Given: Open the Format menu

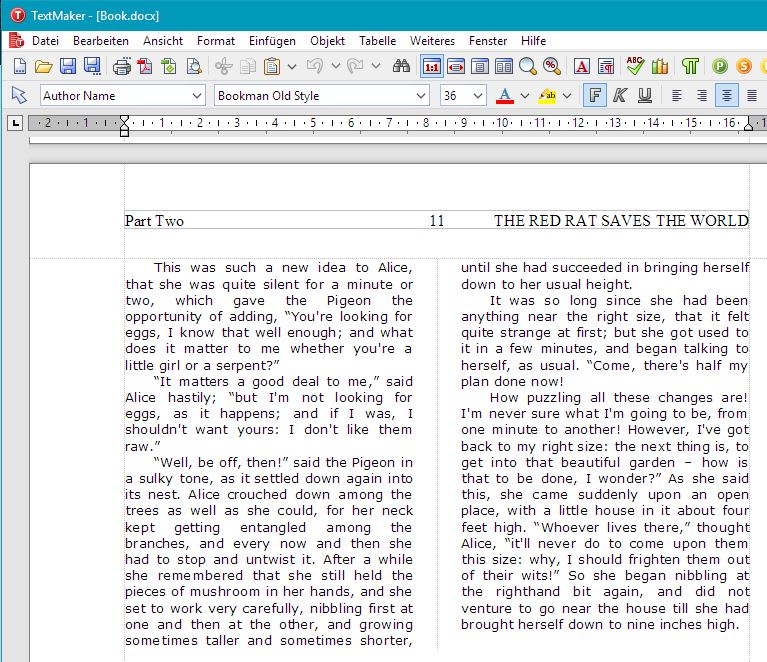Looking at the screenshot, I should coord(216,41).
